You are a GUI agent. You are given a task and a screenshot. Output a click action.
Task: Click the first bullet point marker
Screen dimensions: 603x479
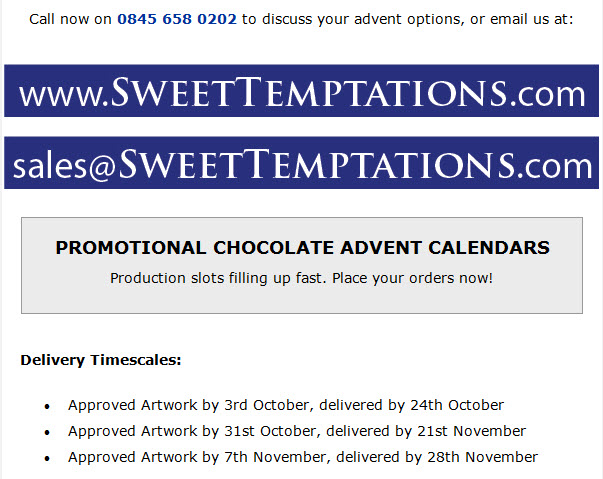coord(47,407)
